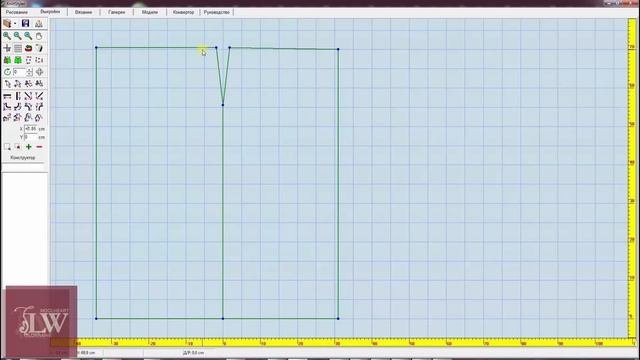Select the top-left corner node of pattern

pyautogui.click(x=96, y=47)
